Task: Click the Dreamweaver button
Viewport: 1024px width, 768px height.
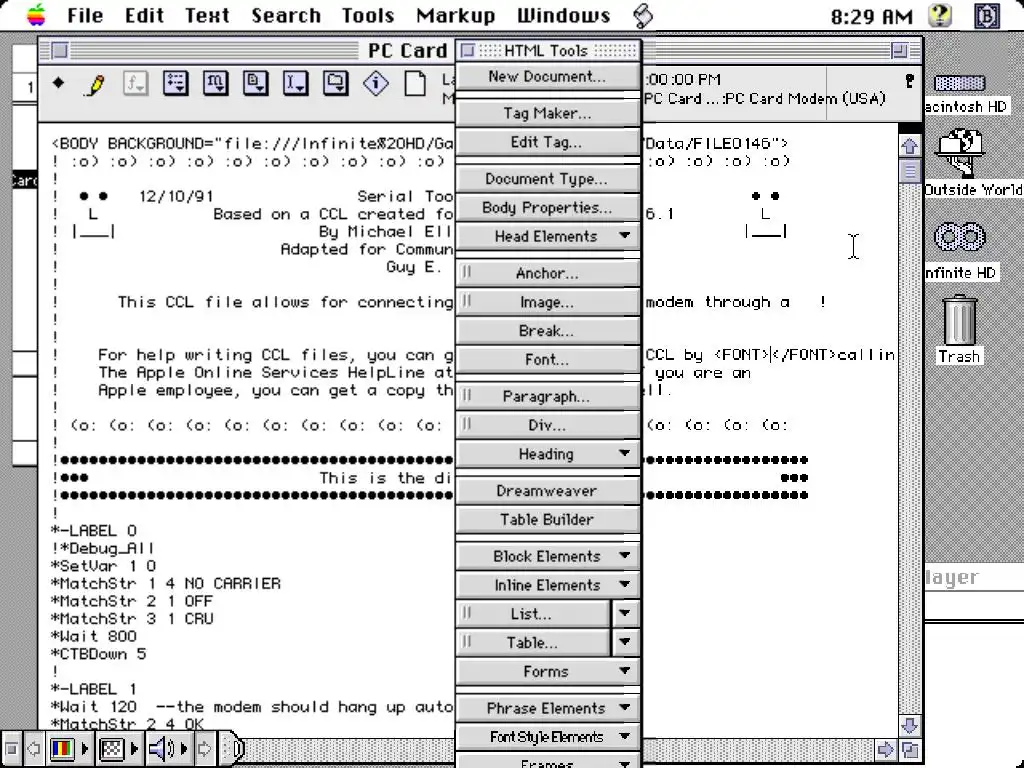Action: pyautogui.click(x=547, y=490)
